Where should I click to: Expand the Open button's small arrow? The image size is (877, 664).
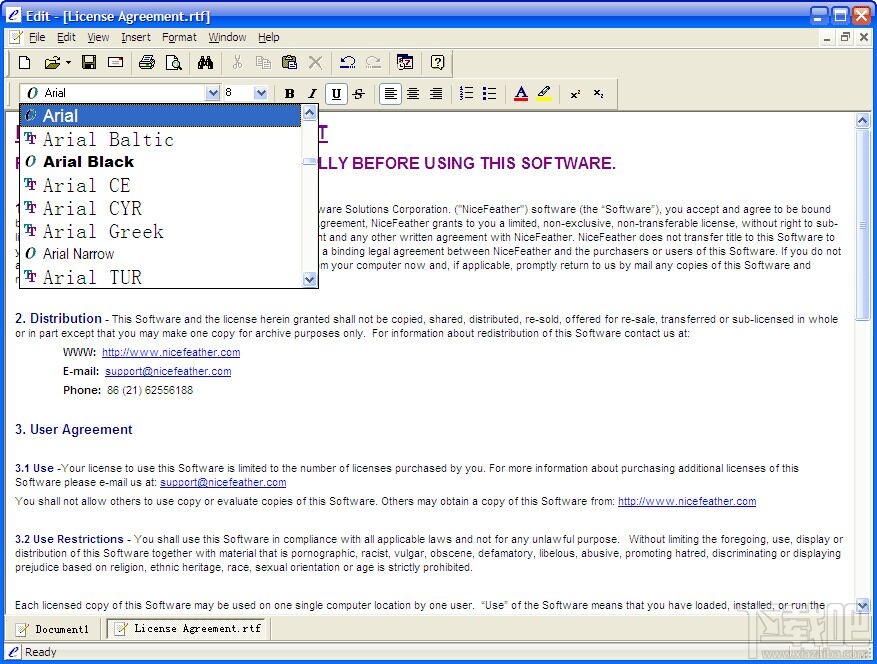68,63
